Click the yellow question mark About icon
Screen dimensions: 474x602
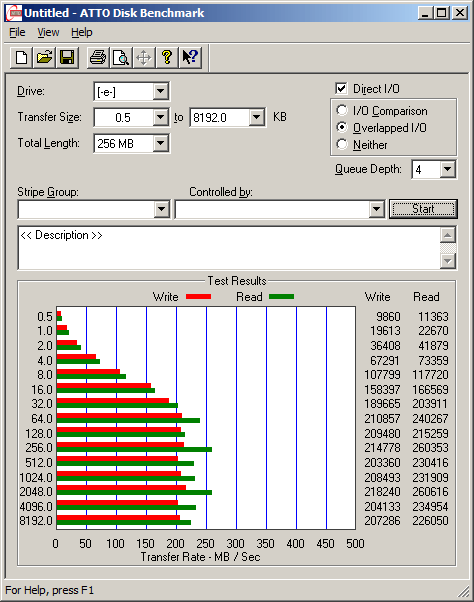pos(167,58)
